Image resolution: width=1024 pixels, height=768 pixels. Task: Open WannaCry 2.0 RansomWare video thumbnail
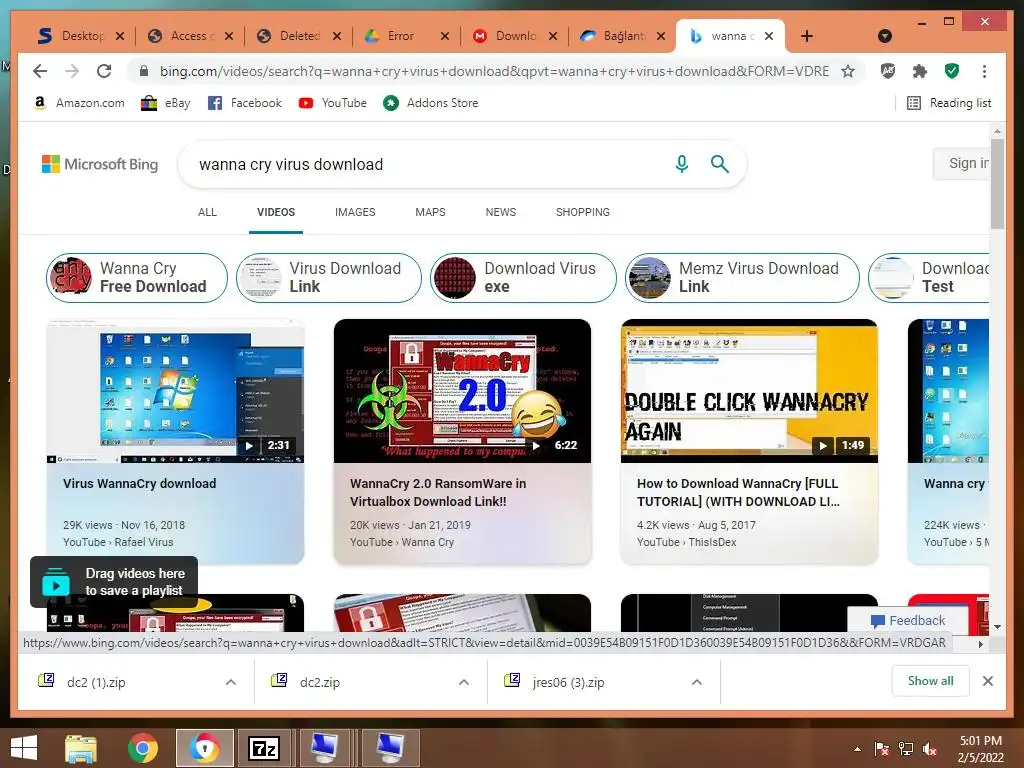click(x=462, y=391)
